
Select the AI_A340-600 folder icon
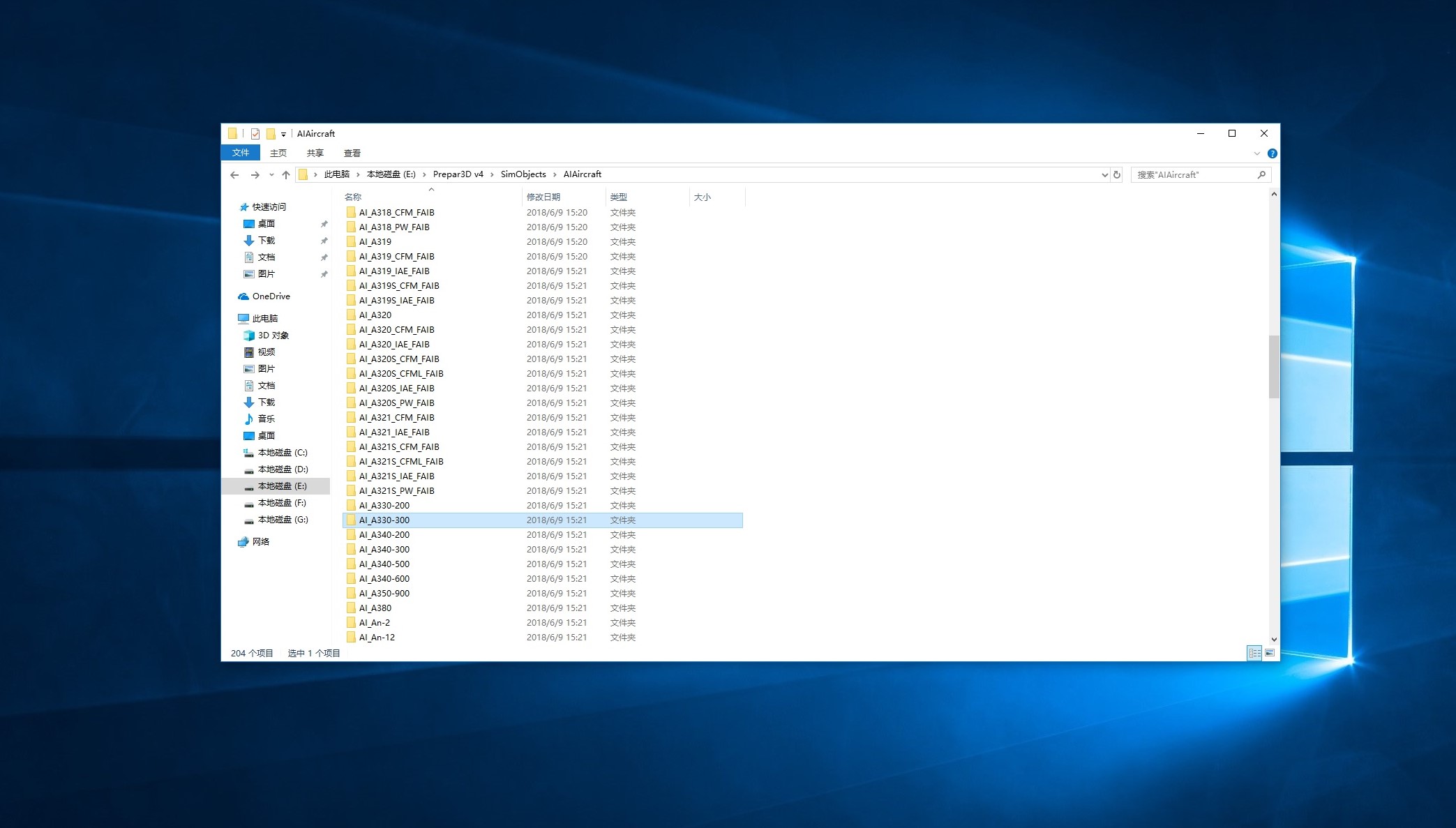(x=351, y=578)
